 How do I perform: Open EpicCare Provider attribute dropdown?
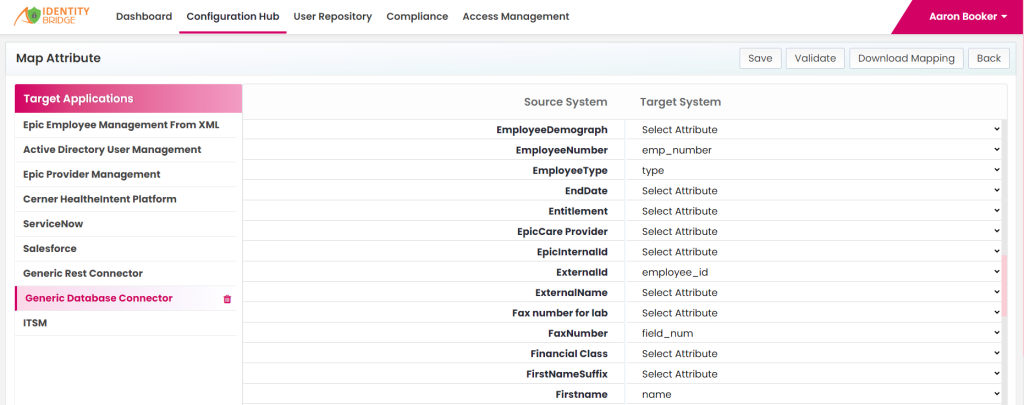[x=816, y=231]
